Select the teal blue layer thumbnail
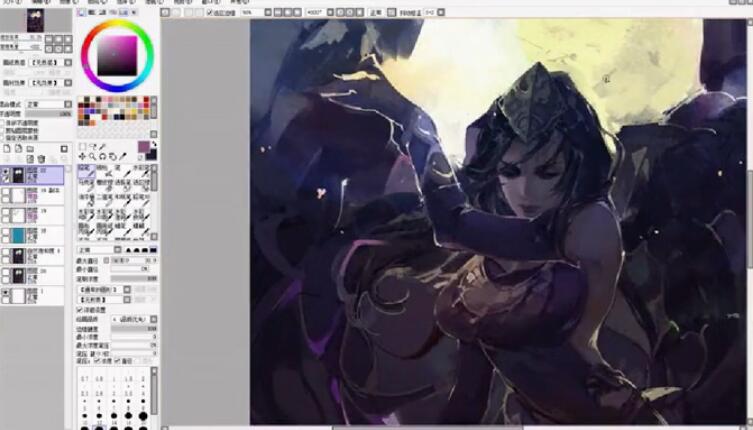The height and width of the screenshot is (430, 753). (x=18, y=235)
